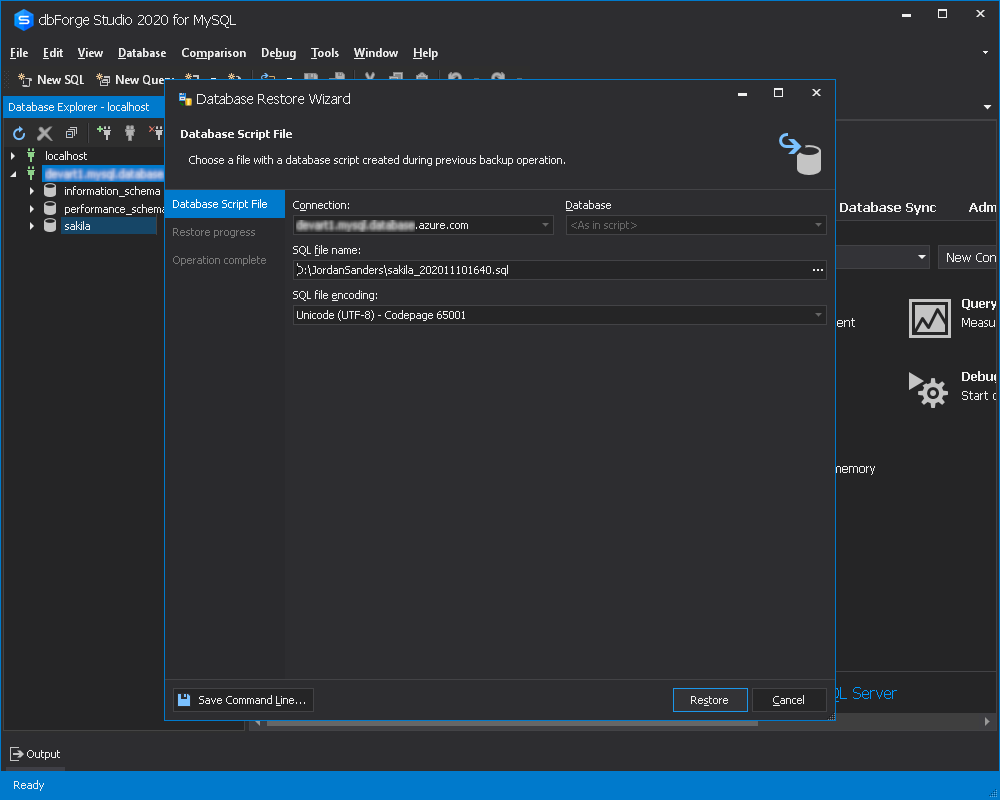Viewport: 1000px width, 800px height.
Task: Expand the sakila database node
Action: [31, 226]
